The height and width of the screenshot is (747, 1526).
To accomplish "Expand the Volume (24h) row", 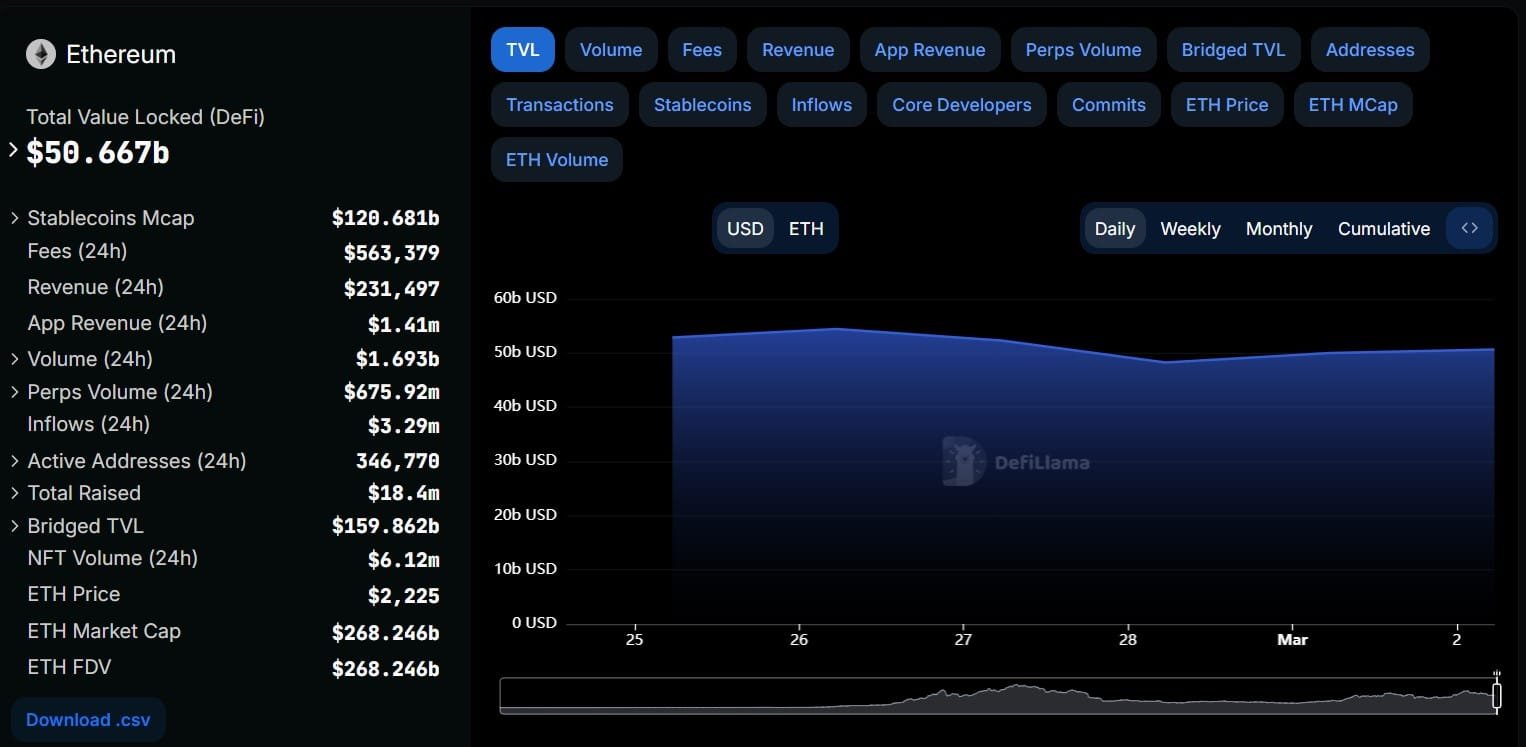I will 14,358.
